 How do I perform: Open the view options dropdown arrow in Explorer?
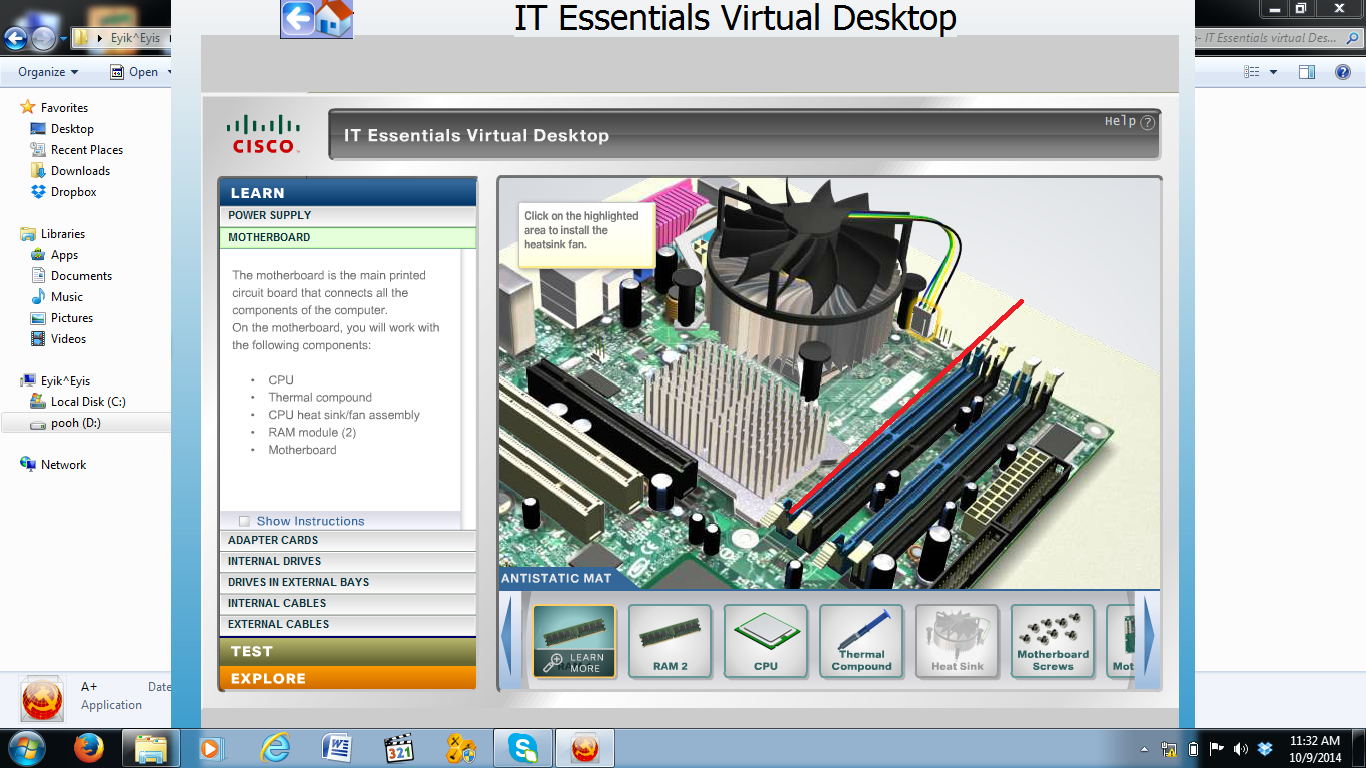(x=1273, y=72)
